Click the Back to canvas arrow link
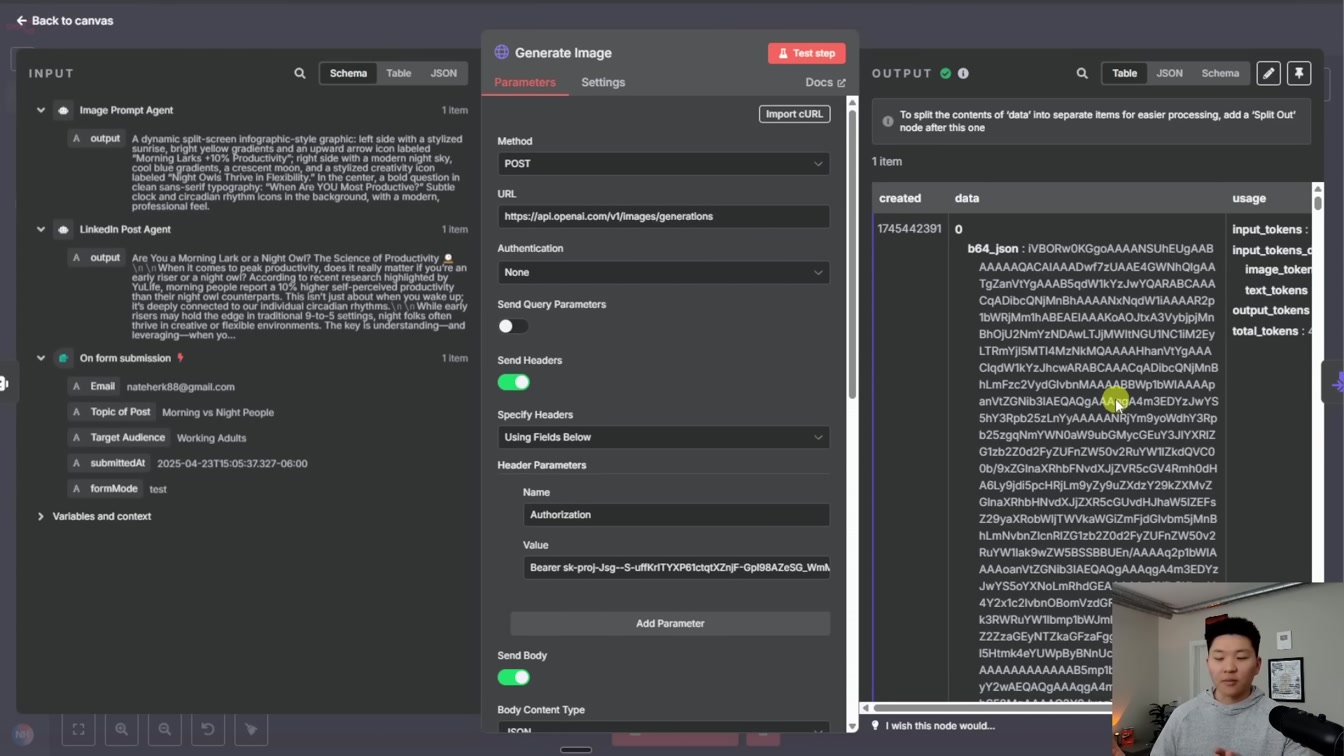The image size is (1344, 756). tap(65, 20)
